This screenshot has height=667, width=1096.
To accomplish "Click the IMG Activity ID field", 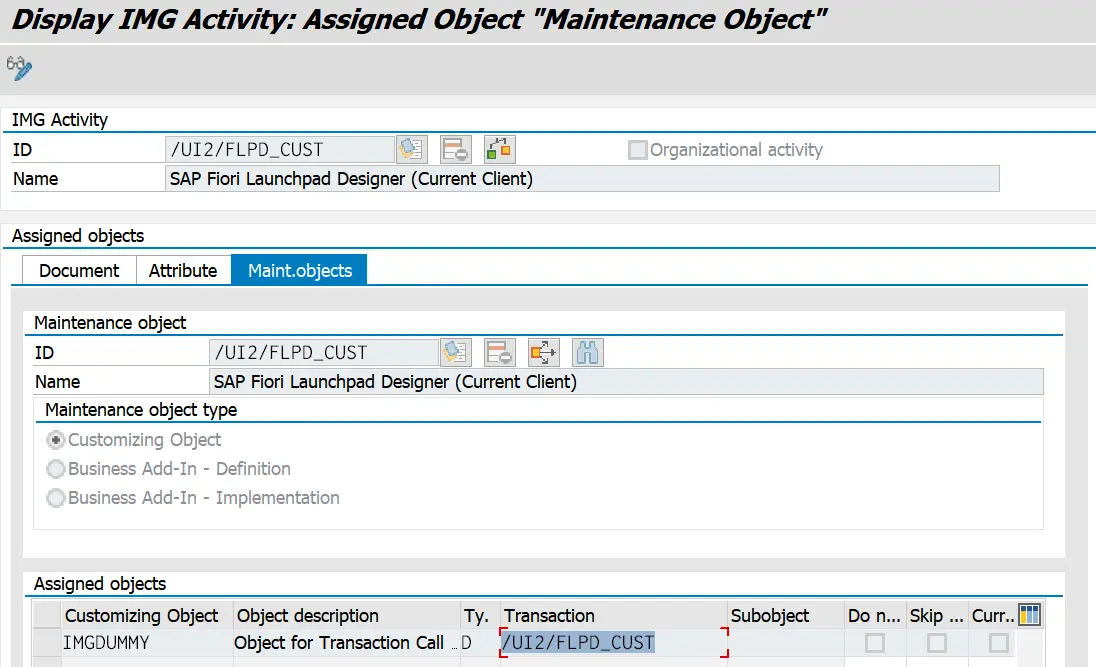I will pos(280,150).
